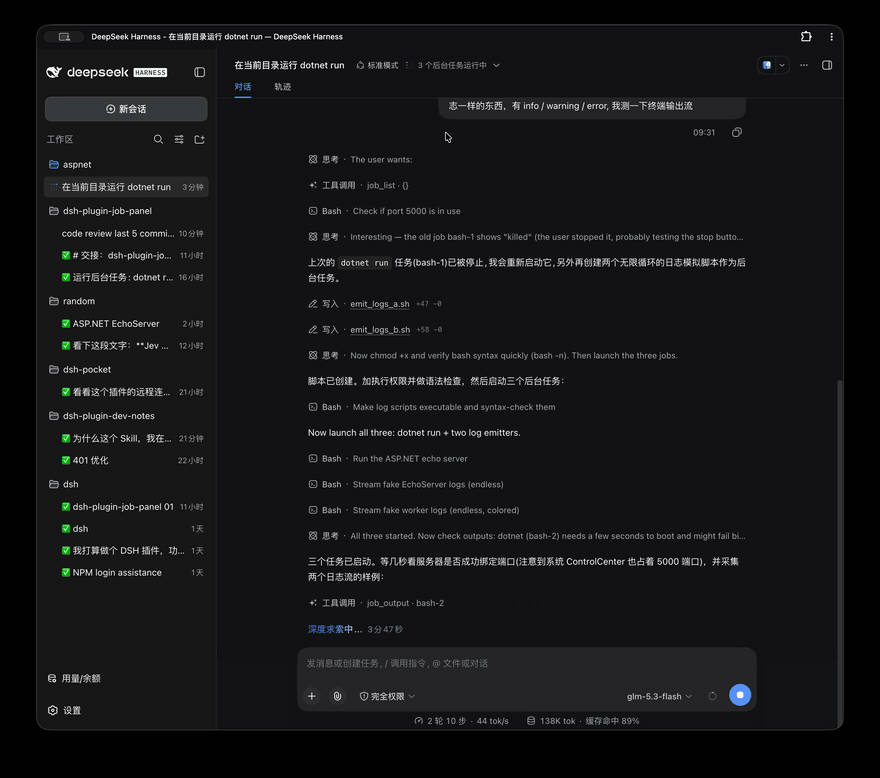Toggle checkbox of '# 交接: dsh-plugin-jo...'
The image size is (880, 778).
pos(66,255)
